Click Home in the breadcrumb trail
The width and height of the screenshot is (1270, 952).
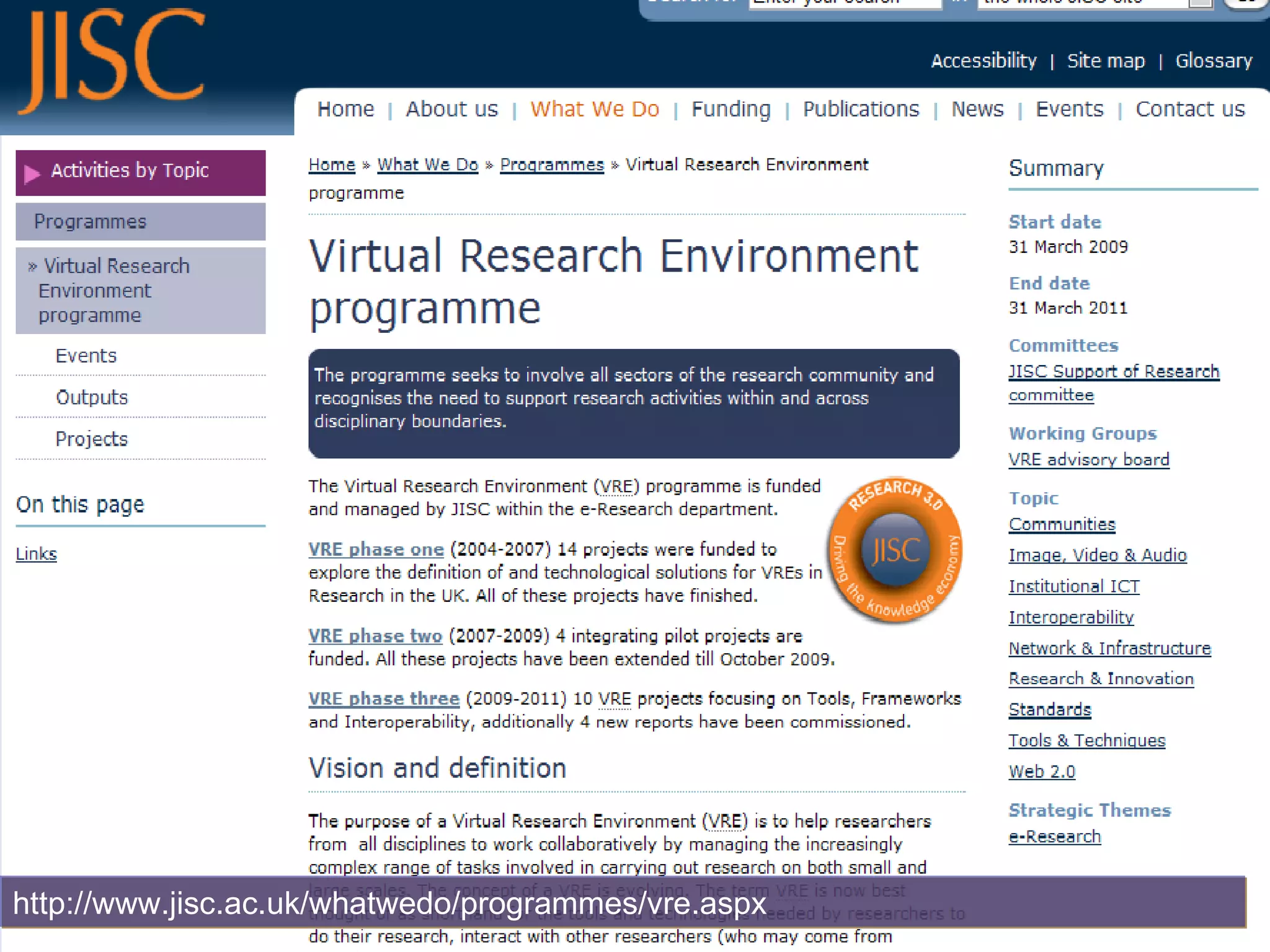(x=332, y=165)
